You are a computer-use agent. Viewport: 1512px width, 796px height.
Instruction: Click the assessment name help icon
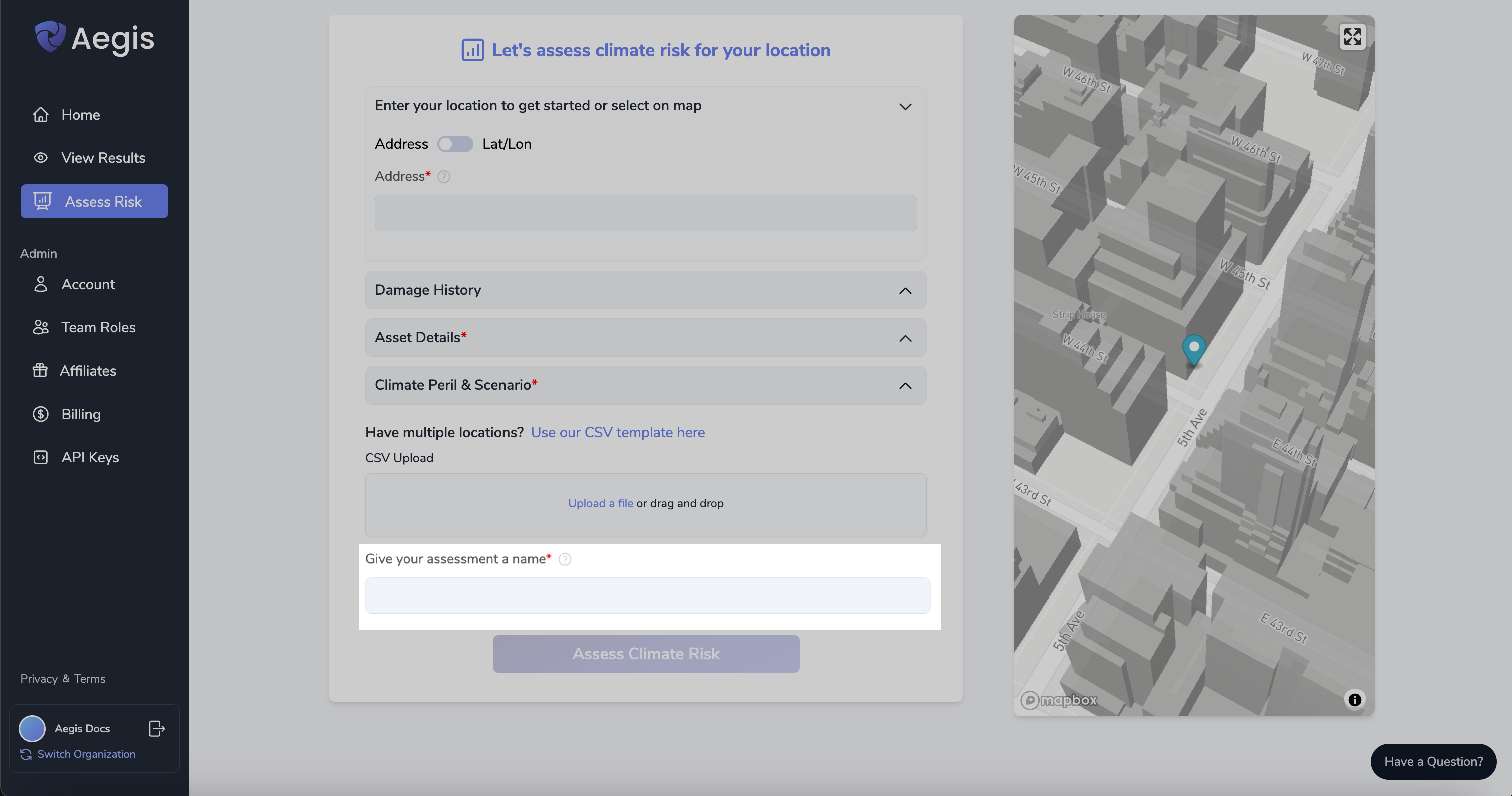pyautogui.click(x=565, y=559)
